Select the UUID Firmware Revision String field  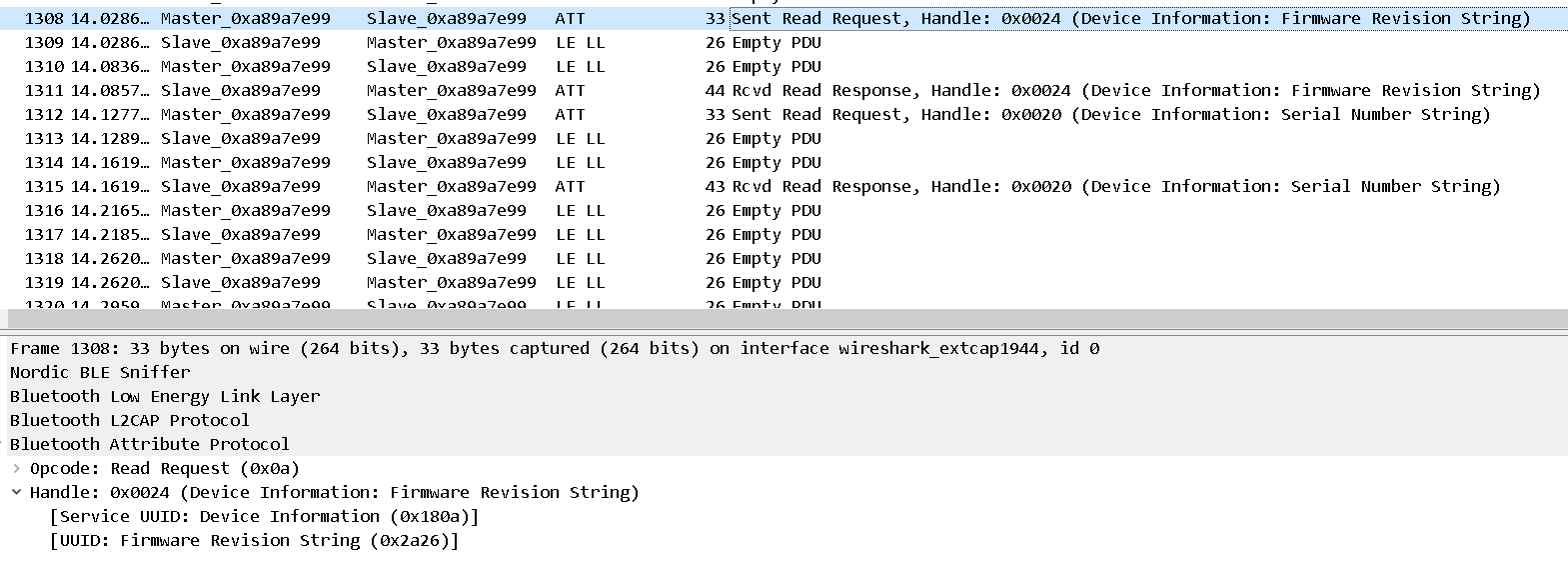(255, 540)
